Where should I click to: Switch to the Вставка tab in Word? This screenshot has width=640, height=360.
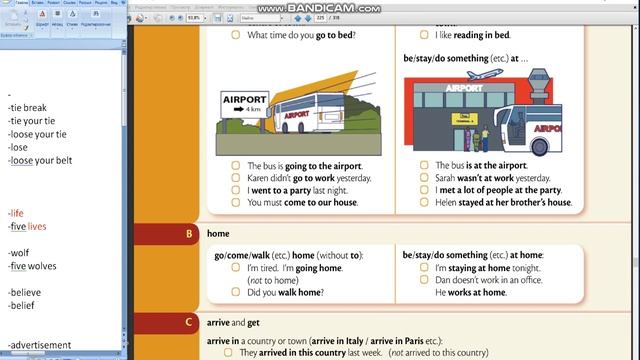pos(38,2)
